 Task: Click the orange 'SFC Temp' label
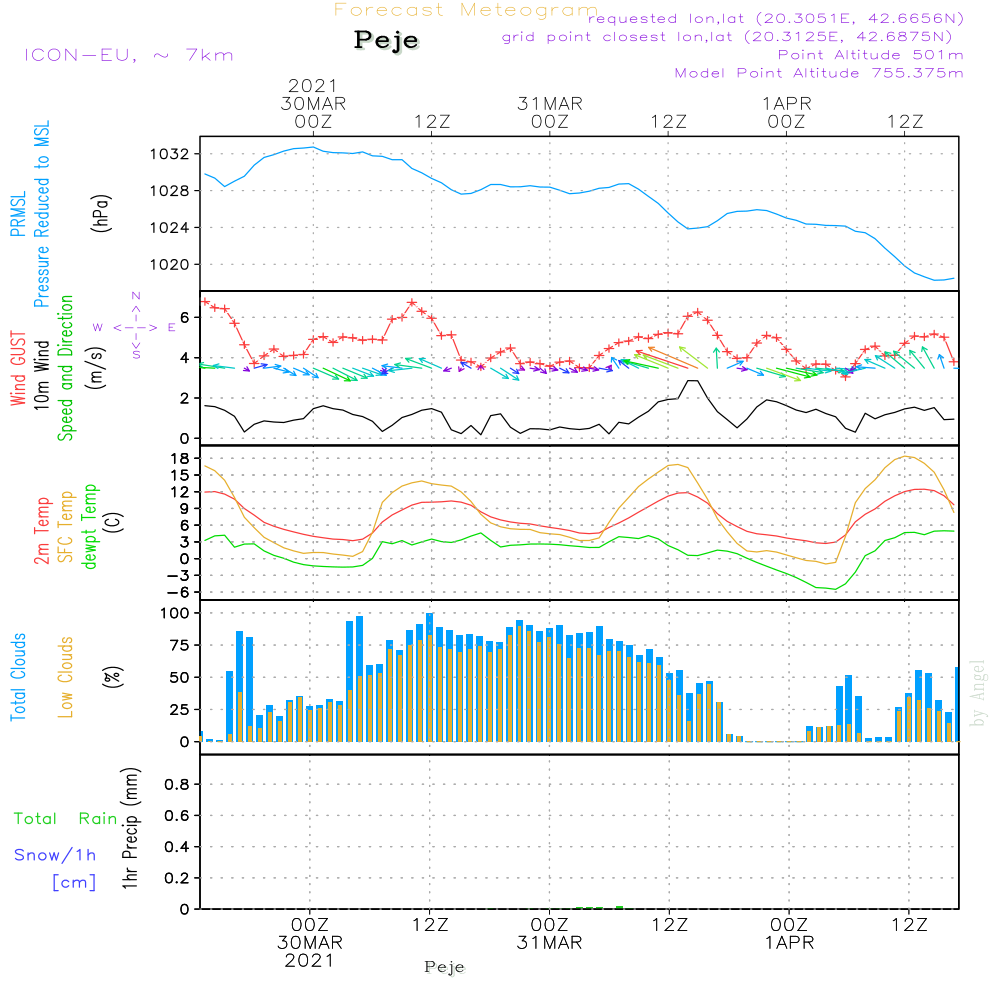click(x=66, y=527)
